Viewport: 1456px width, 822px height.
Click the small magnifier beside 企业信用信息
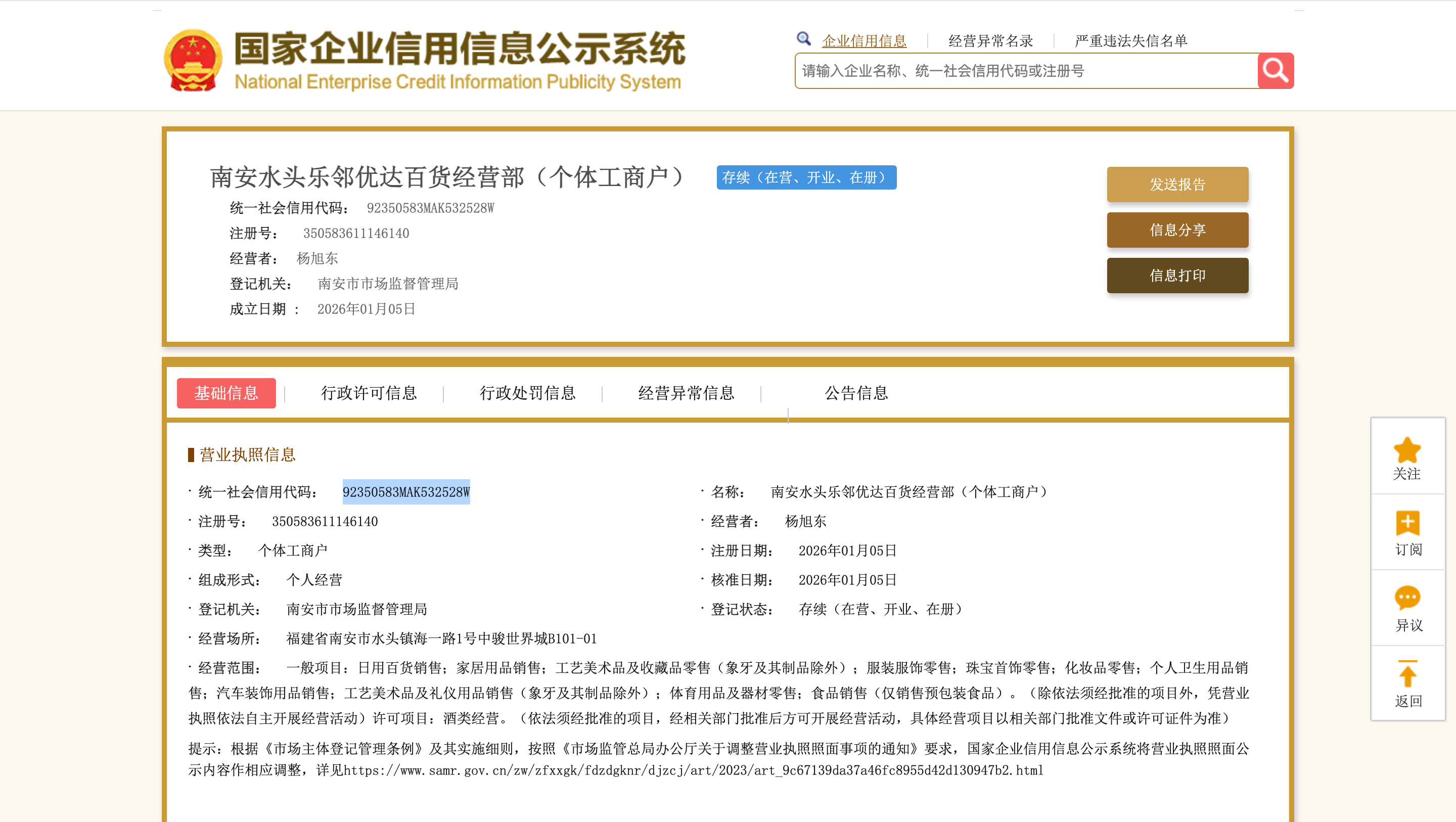pos(803,38)
